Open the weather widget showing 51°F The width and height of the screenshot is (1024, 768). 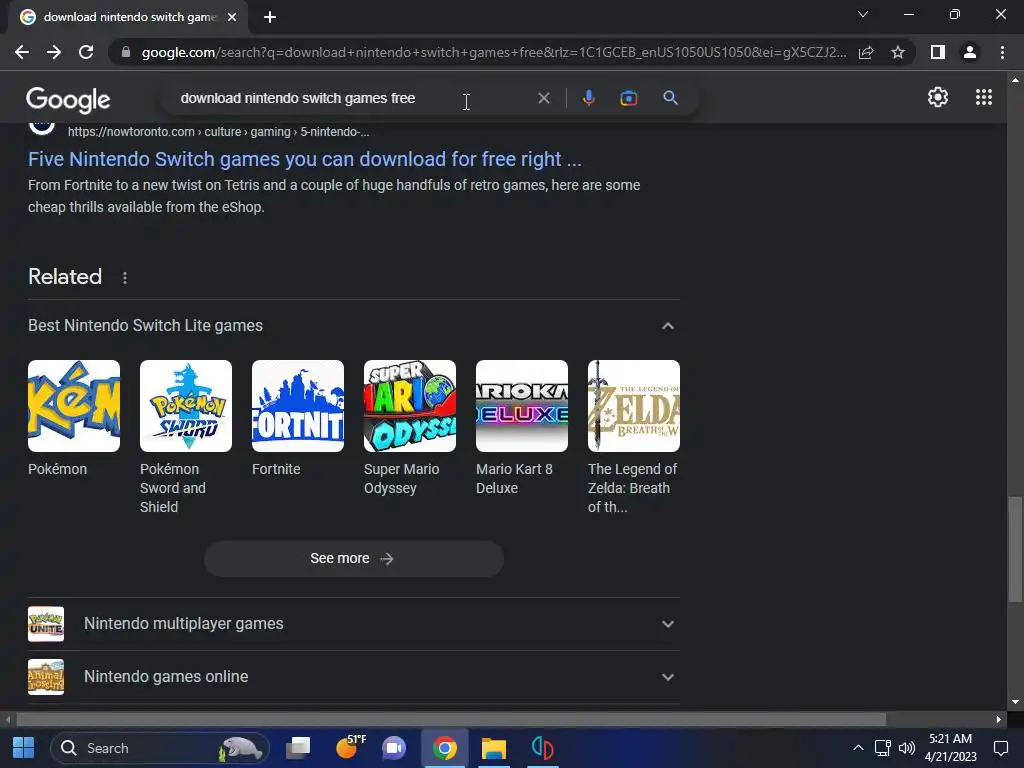pyautogui.click(x=349, y=748)
